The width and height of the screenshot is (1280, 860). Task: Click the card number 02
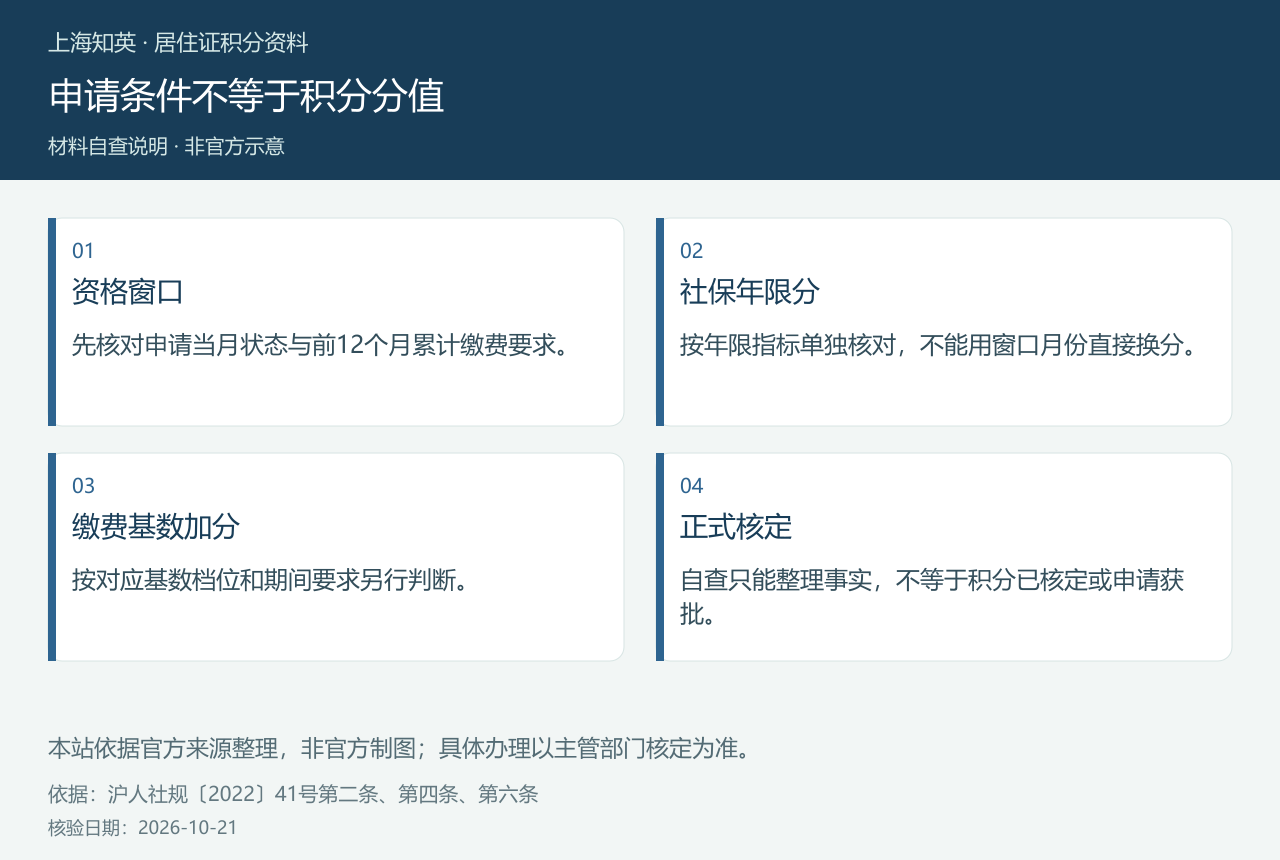click(x=692, y=251)
